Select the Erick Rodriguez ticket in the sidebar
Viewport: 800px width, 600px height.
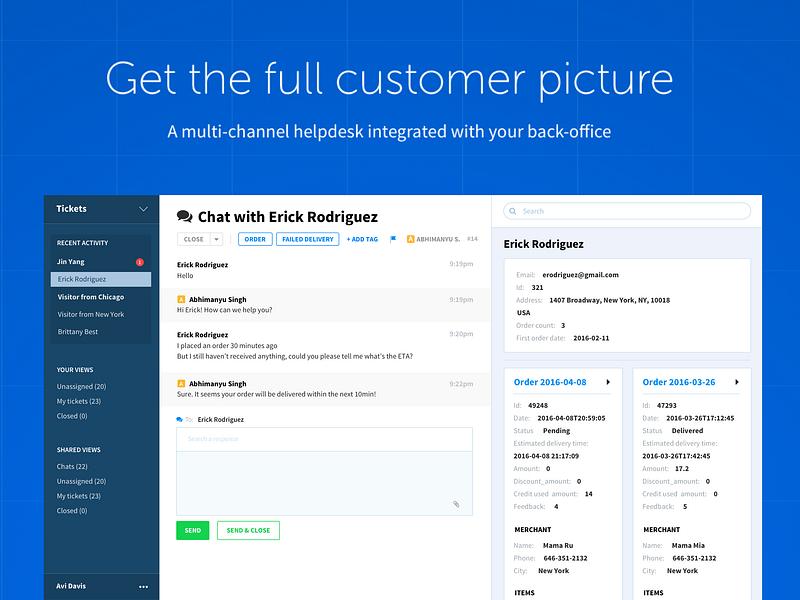101,279
